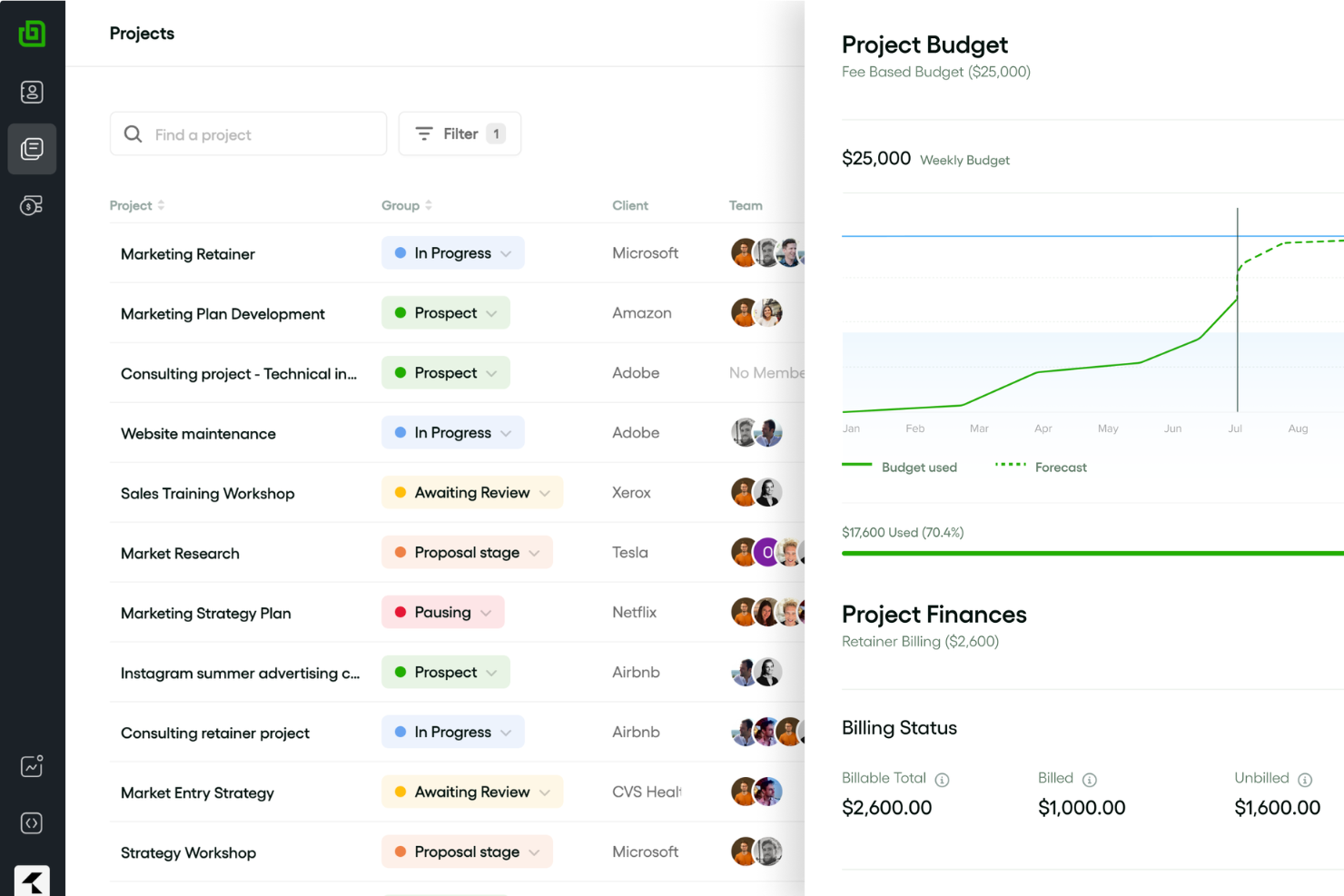Click the Netflix client cell
Screen dimensions: 1344x896
[634, 613]
